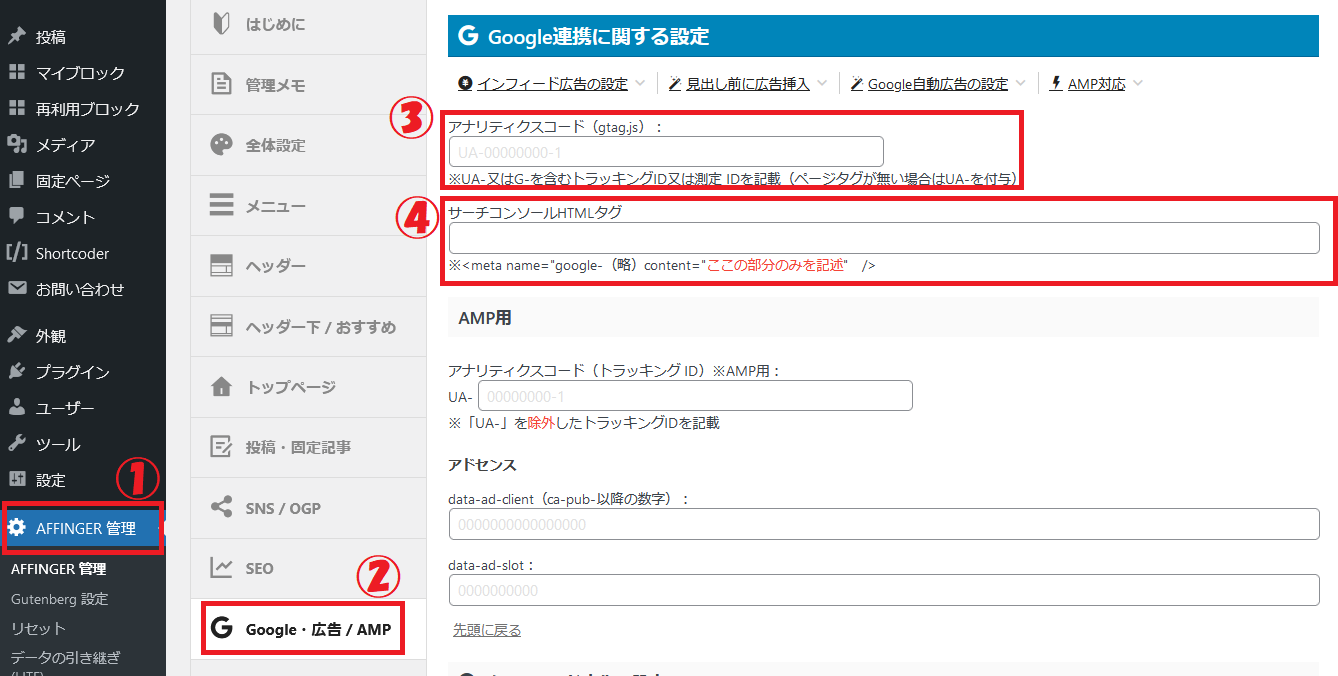Image resolution: width=1338 pixels, height=676 pixels.
Task: Jump to Google自動広告の設定 section
Action: (x=938, y=84)
